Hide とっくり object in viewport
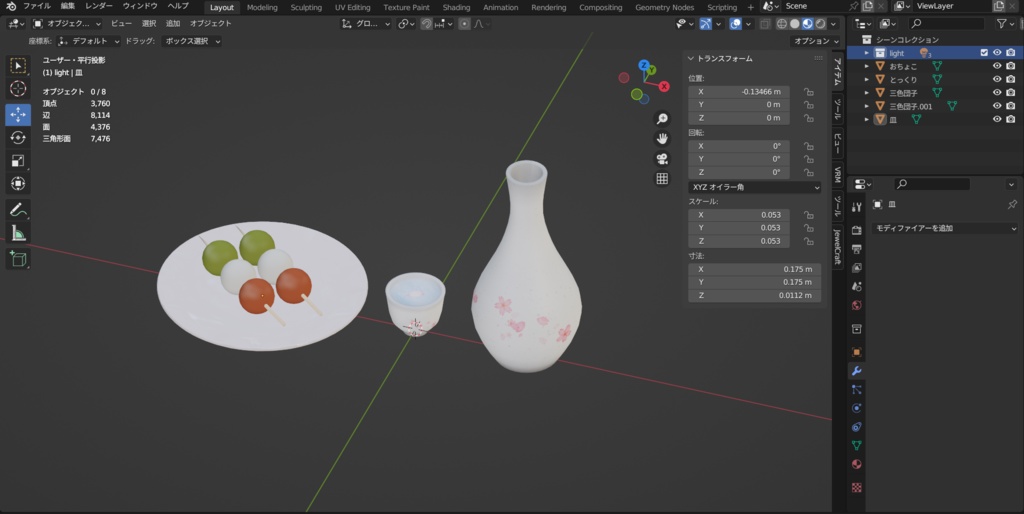 tap(997, 79)
